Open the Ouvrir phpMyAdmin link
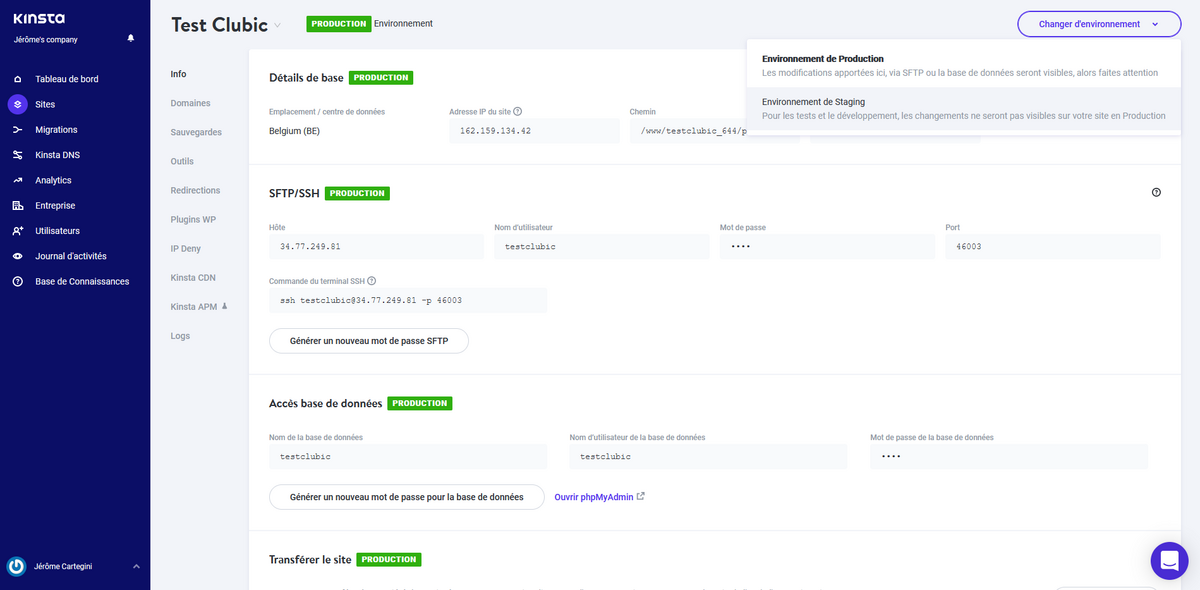Image resolution: width=1200 pixels, height=590 pixels. pos(593,496)
